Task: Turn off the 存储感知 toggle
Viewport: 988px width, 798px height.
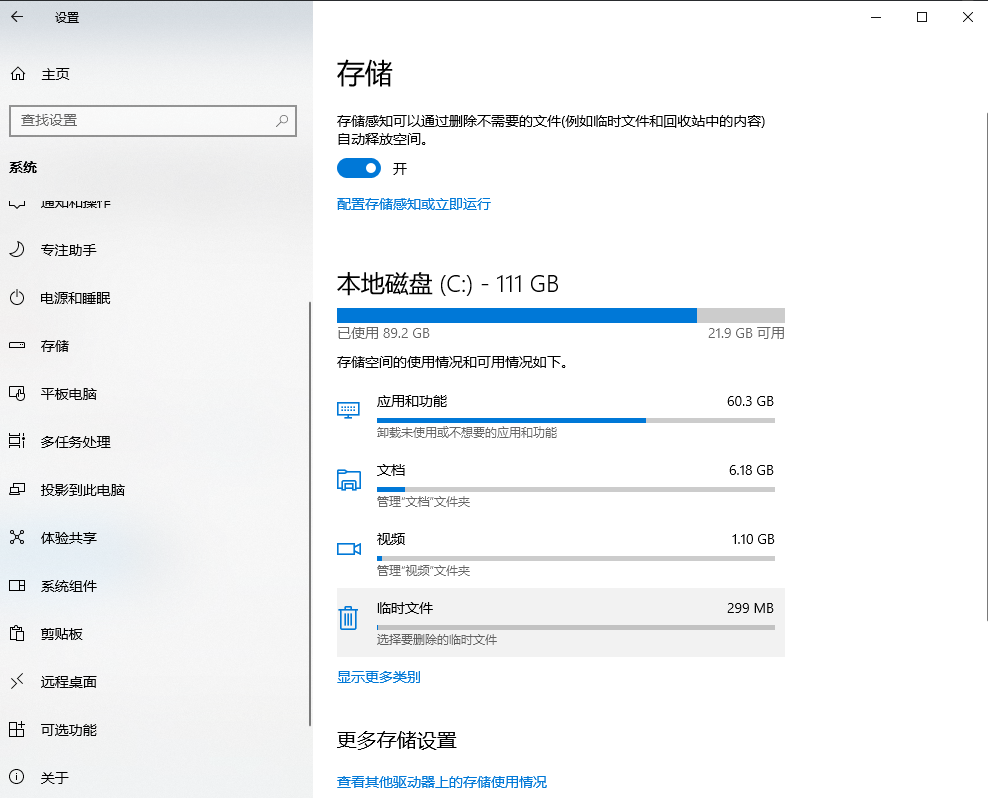Action: 359,168
